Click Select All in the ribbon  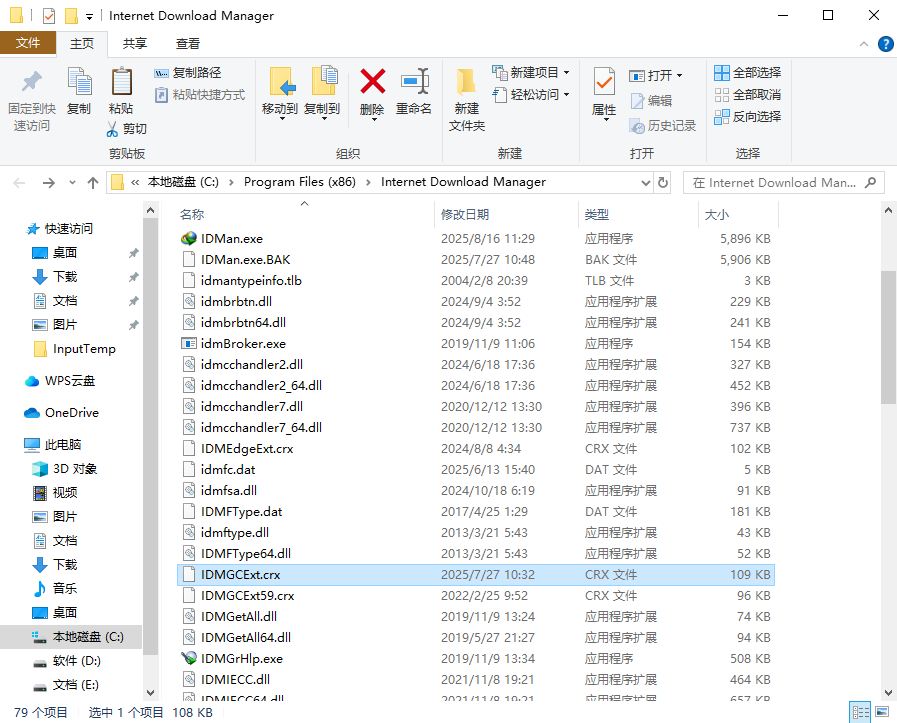tap(748, 73)
